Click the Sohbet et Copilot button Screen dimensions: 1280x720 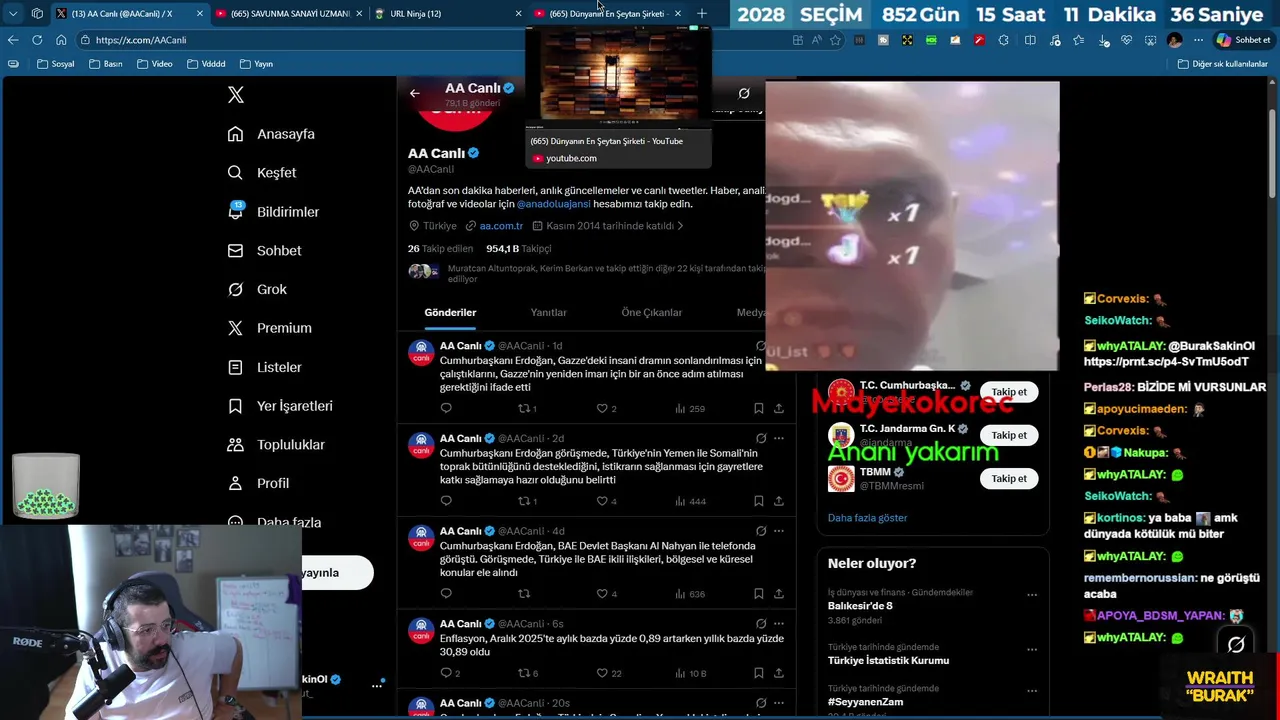(x=1243, y=40)
